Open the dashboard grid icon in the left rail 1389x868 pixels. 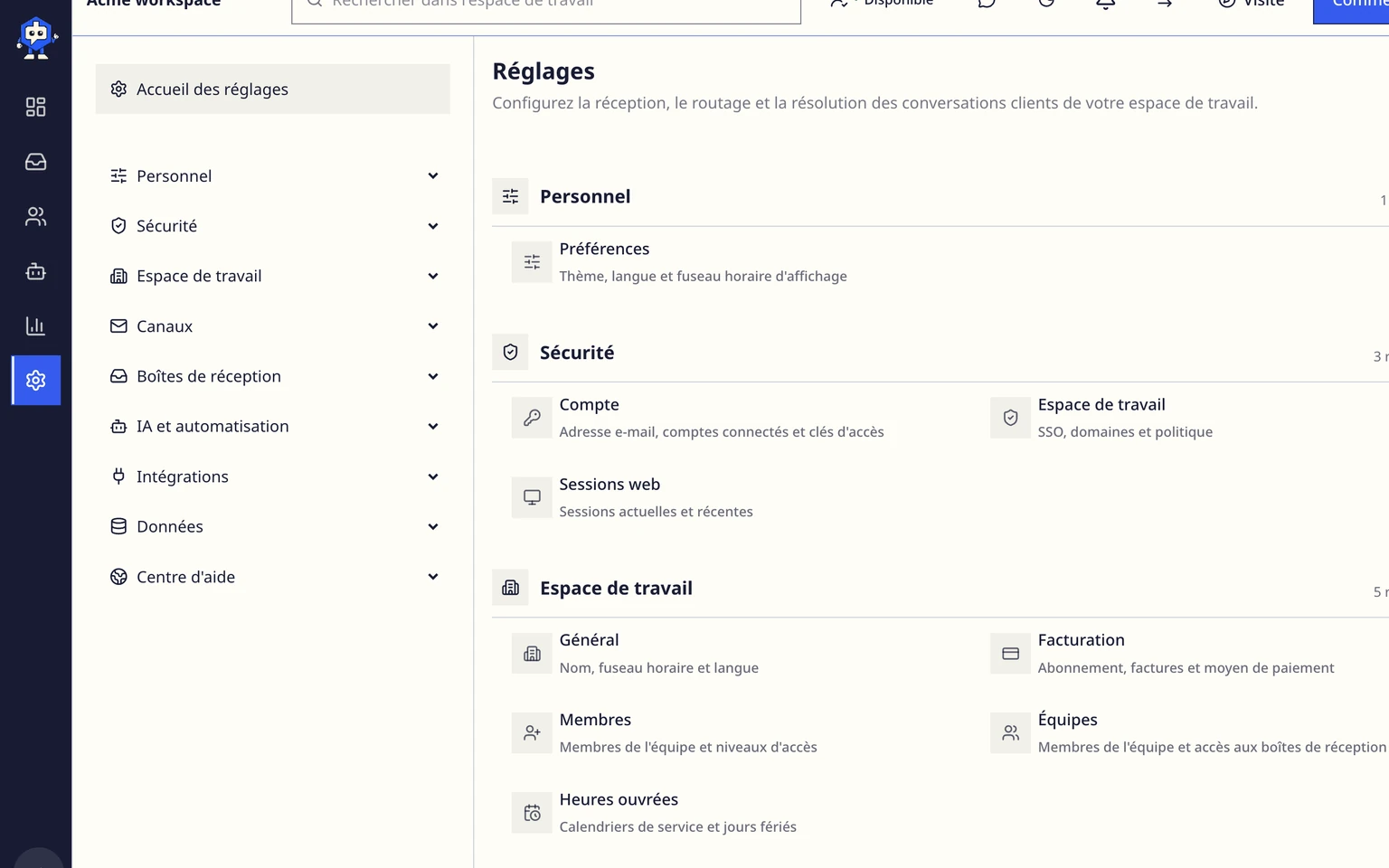[x=35, y=108]
